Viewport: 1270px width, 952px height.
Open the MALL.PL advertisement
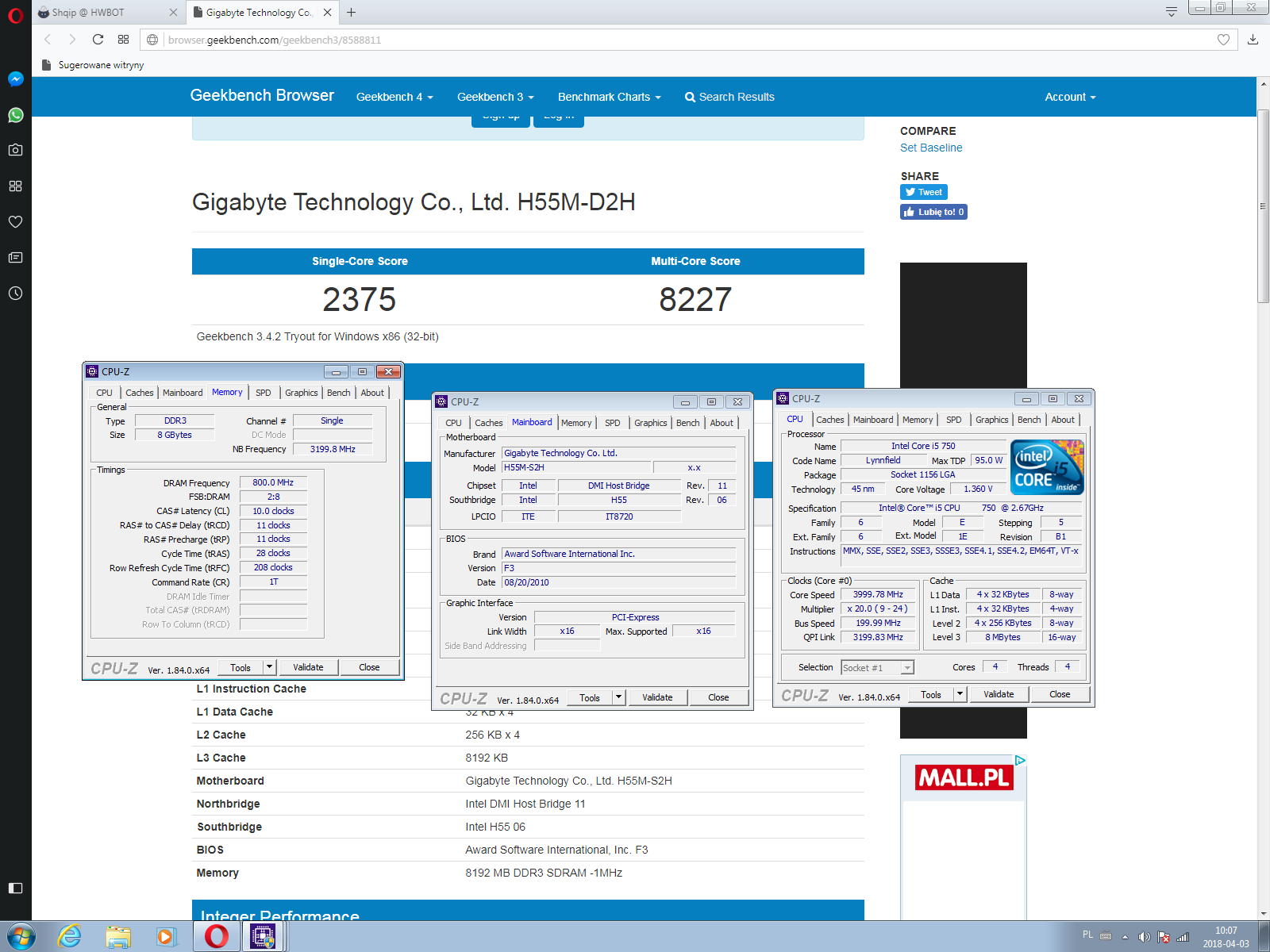click(964, 837)
